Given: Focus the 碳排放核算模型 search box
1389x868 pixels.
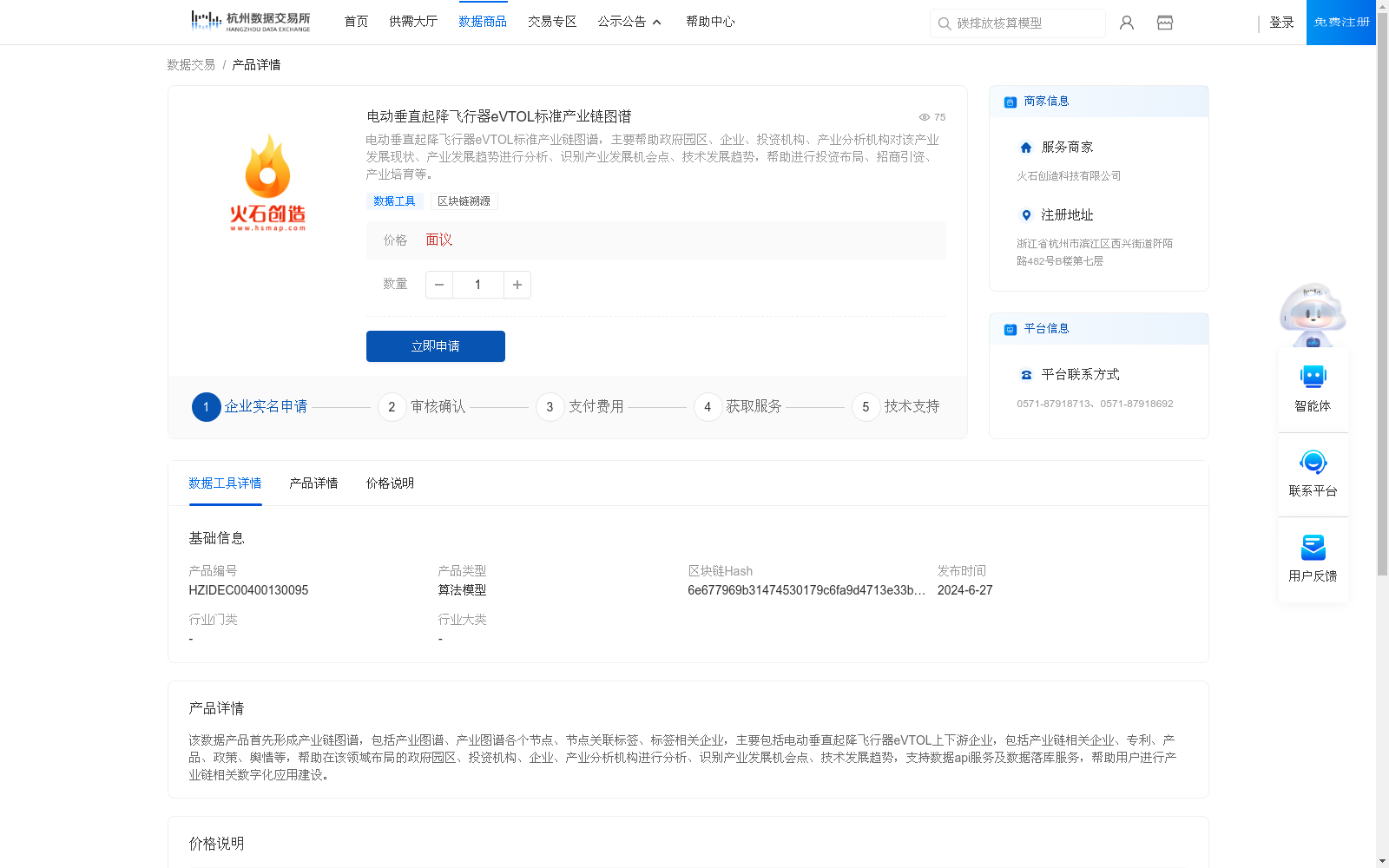Looking at the screenshot, I should 1017,23.
